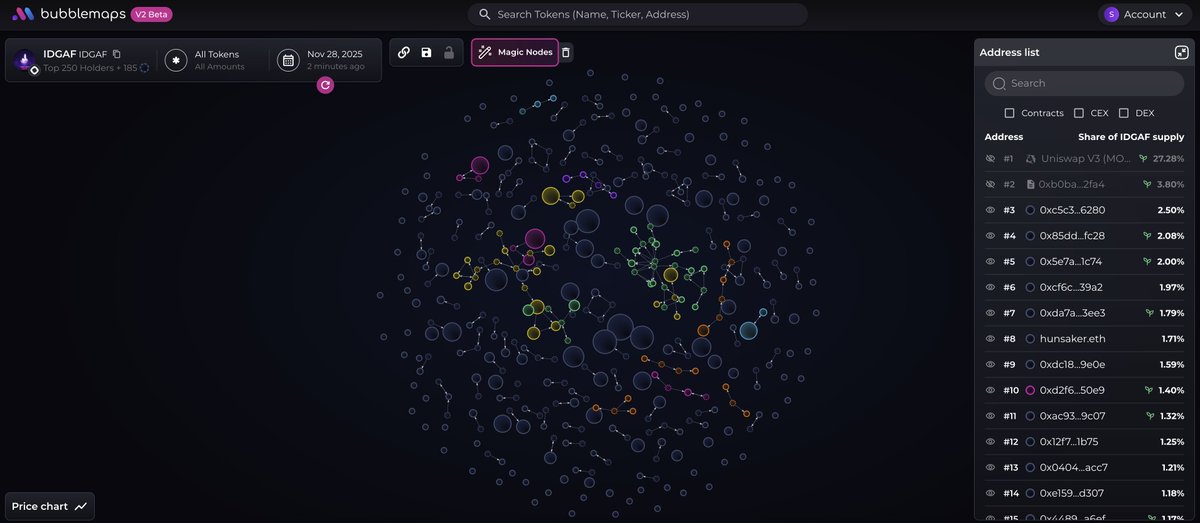Hide address #8 hunsaker.eth
The image size is (1200, 523).
point(991,339)
